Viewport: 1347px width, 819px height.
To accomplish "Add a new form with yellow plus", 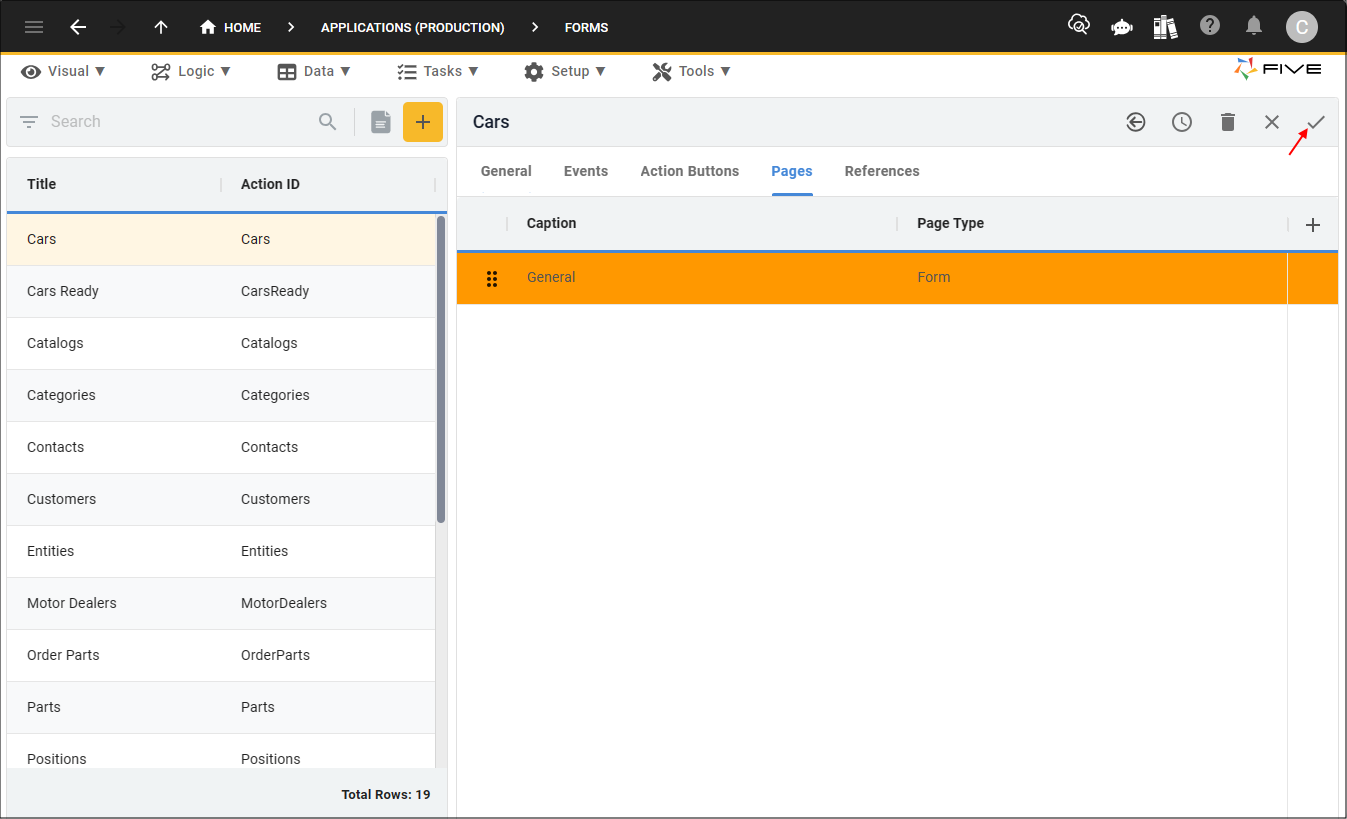I will (423, 122).
